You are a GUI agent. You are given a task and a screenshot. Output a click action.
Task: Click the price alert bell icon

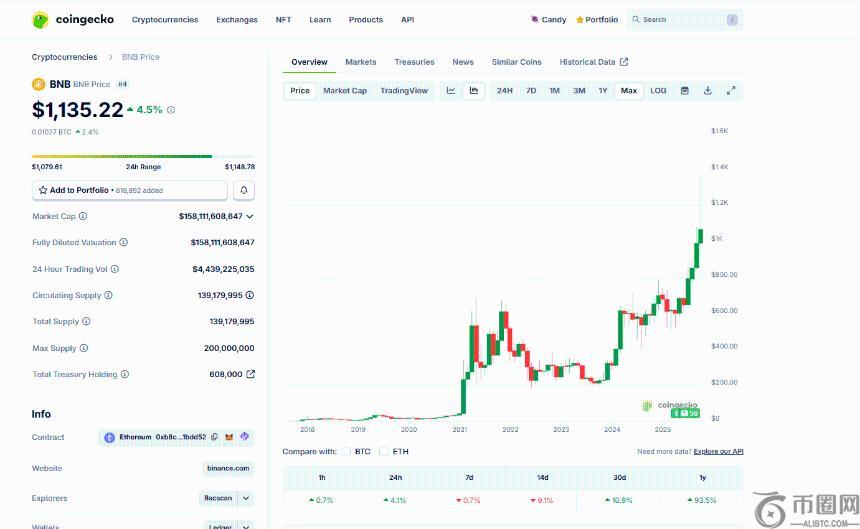click(244, 190)
